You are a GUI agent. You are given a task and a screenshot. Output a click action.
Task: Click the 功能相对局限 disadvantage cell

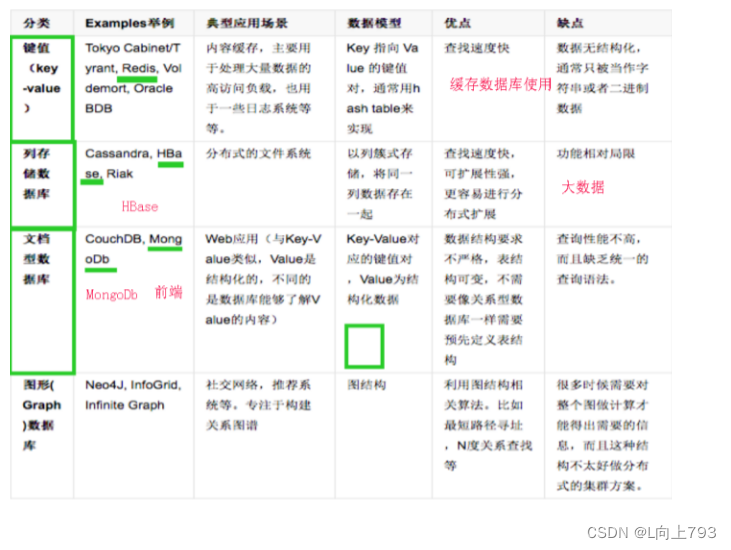coord(608,184)
